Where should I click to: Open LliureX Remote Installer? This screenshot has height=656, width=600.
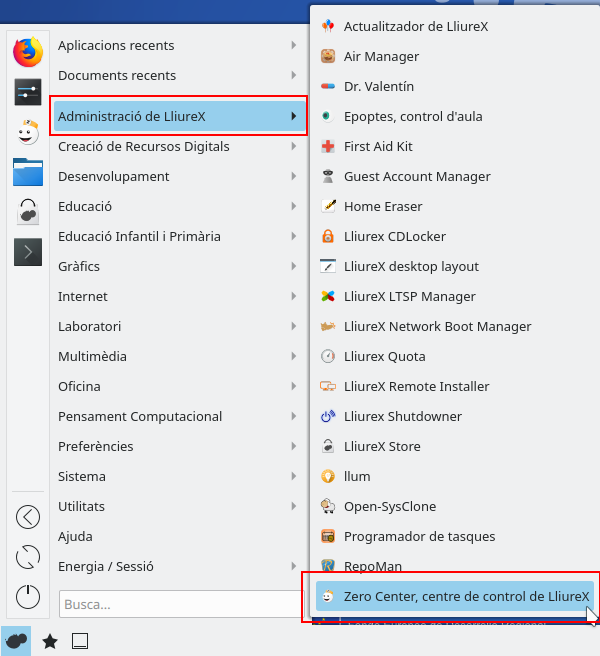[x=416, y=386]
